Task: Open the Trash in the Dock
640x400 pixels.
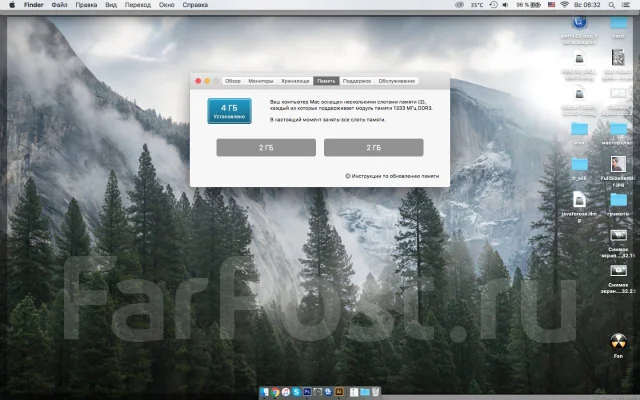Action: [x=376, y=392]
